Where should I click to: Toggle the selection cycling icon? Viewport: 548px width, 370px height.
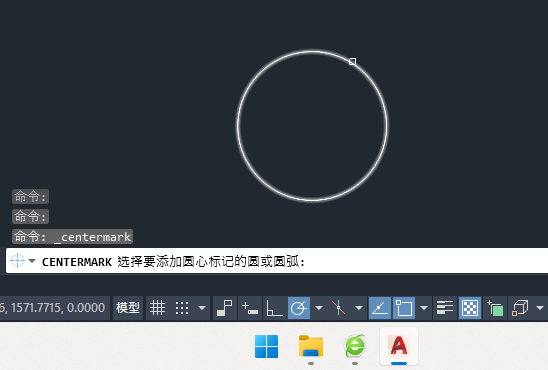[495, 308]
